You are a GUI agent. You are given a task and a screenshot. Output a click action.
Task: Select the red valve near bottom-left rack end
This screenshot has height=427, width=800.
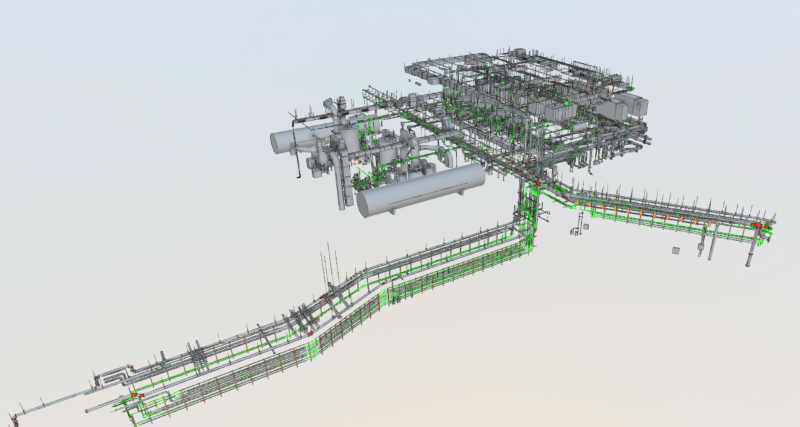coord(140,397)
